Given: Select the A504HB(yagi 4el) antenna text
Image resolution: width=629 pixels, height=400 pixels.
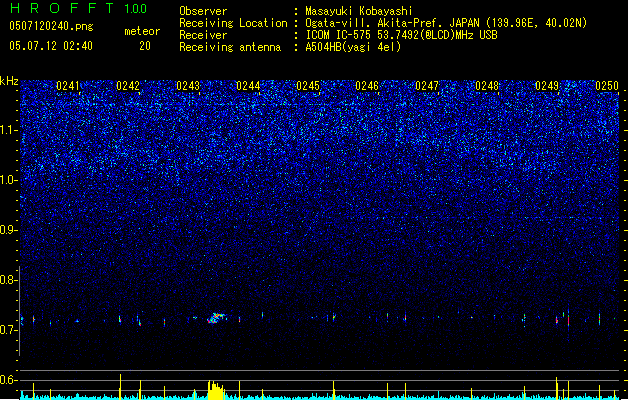Looking at the screenshot, I should 353,47.
